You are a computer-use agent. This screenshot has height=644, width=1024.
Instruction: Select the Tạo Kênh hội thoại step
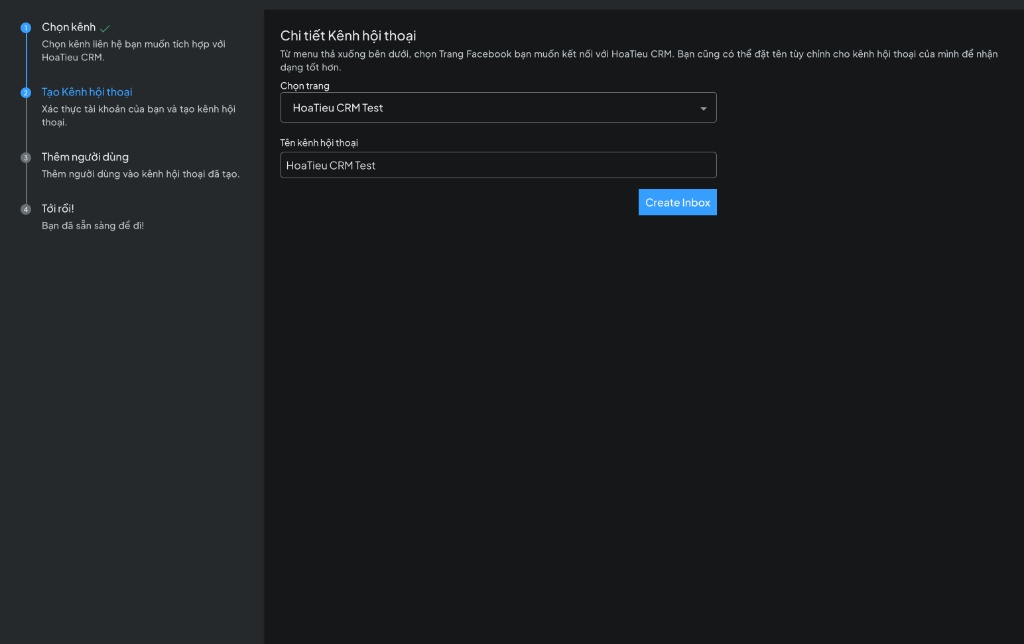coord(86,92)
